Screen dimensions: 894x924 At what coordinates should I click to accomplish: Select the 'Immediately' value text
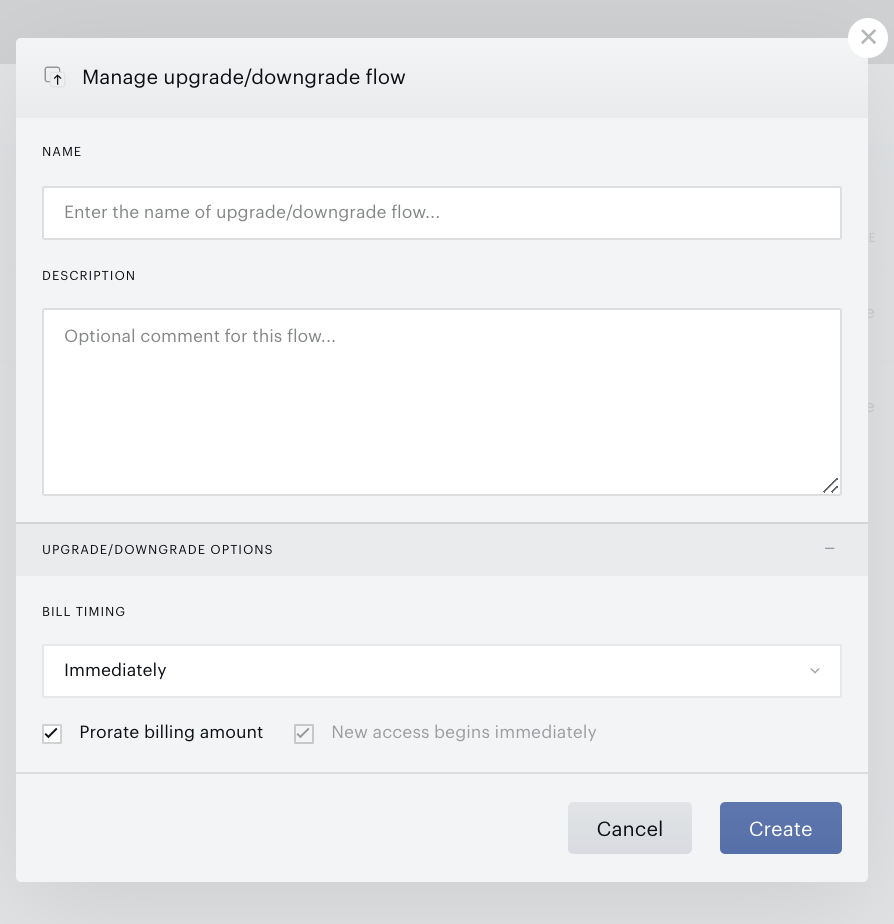click(x=116, y=670)
